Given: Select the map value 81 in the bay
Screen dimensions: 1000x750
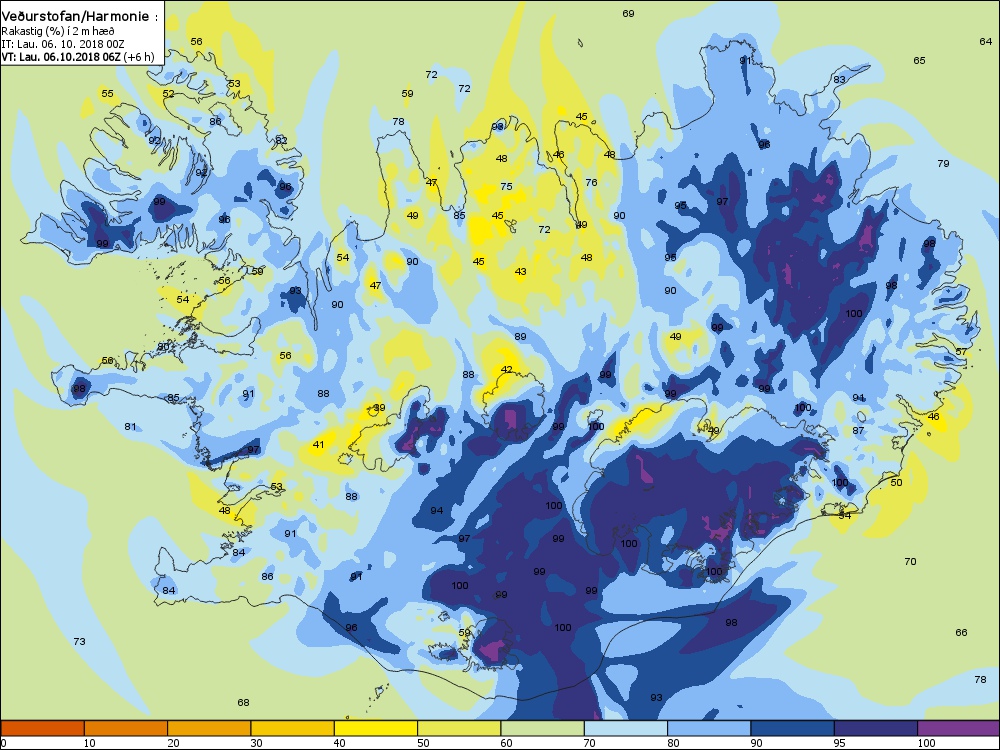Looking at the screenshot, I should coord(130,427).
